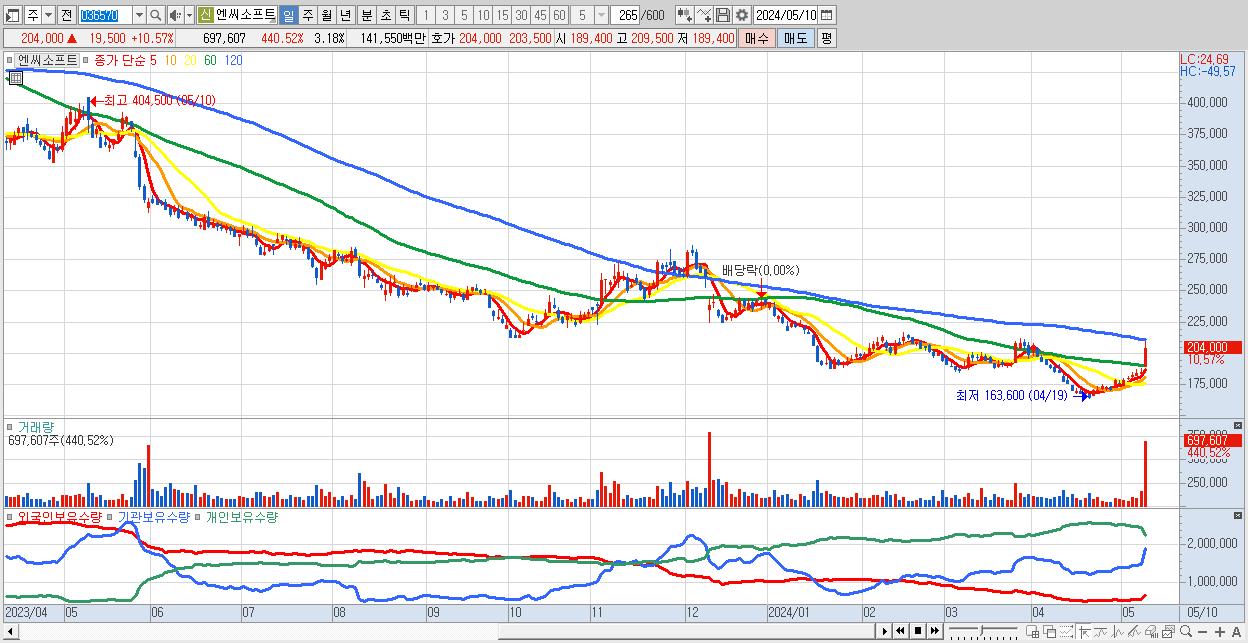Select the 년 yearly period toggle
Viewport: 1248px width, 643px height.
pos(345,15)
